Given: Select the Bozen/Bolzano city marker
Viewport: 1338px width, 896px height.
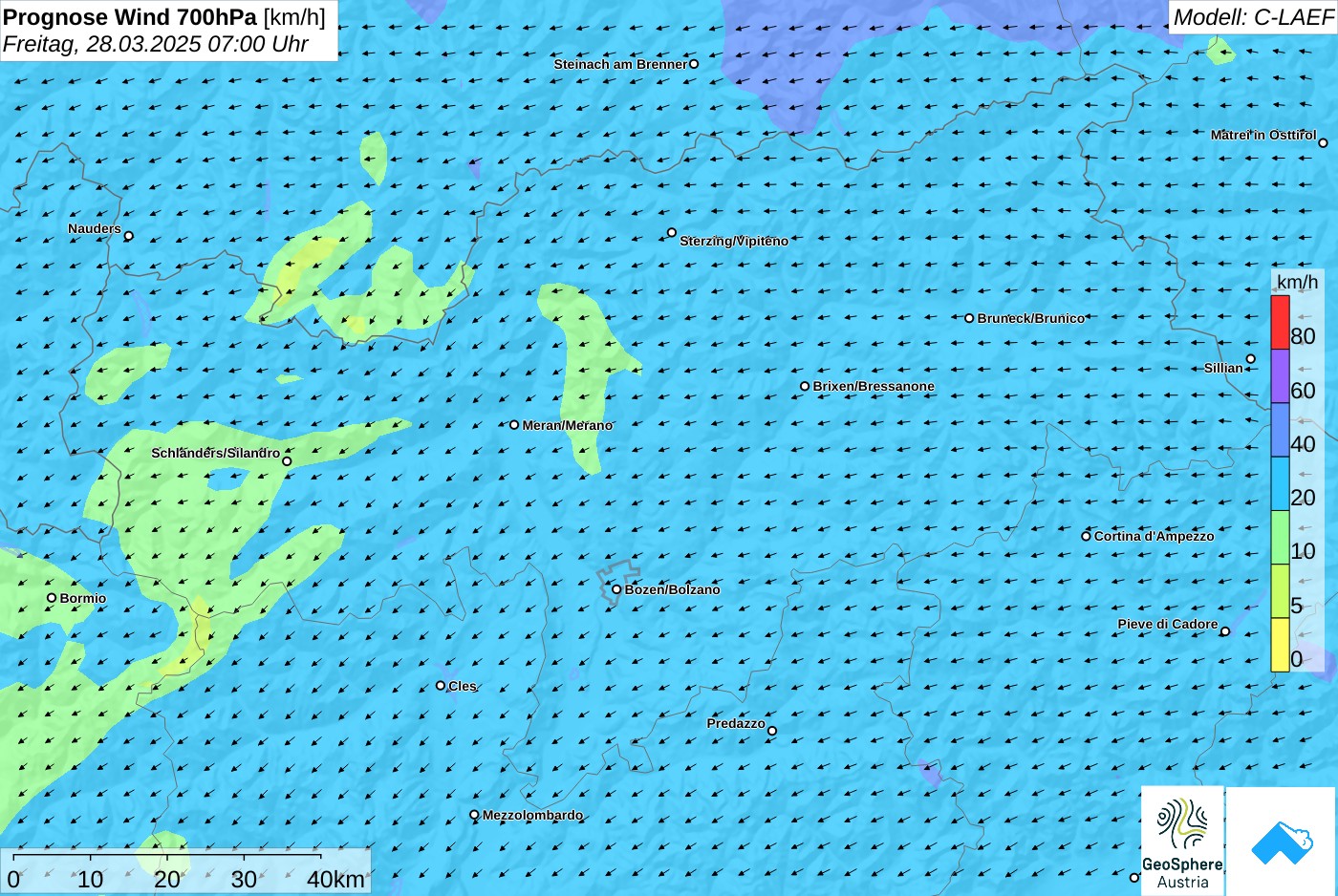Looking at the screenshot, I should [616, 589].
